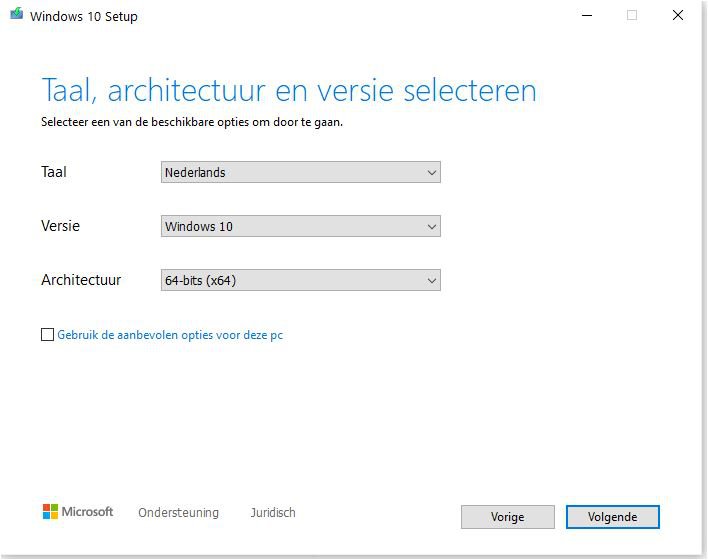
Task: Open the Ondersteuning link
Action: point(178,513)
